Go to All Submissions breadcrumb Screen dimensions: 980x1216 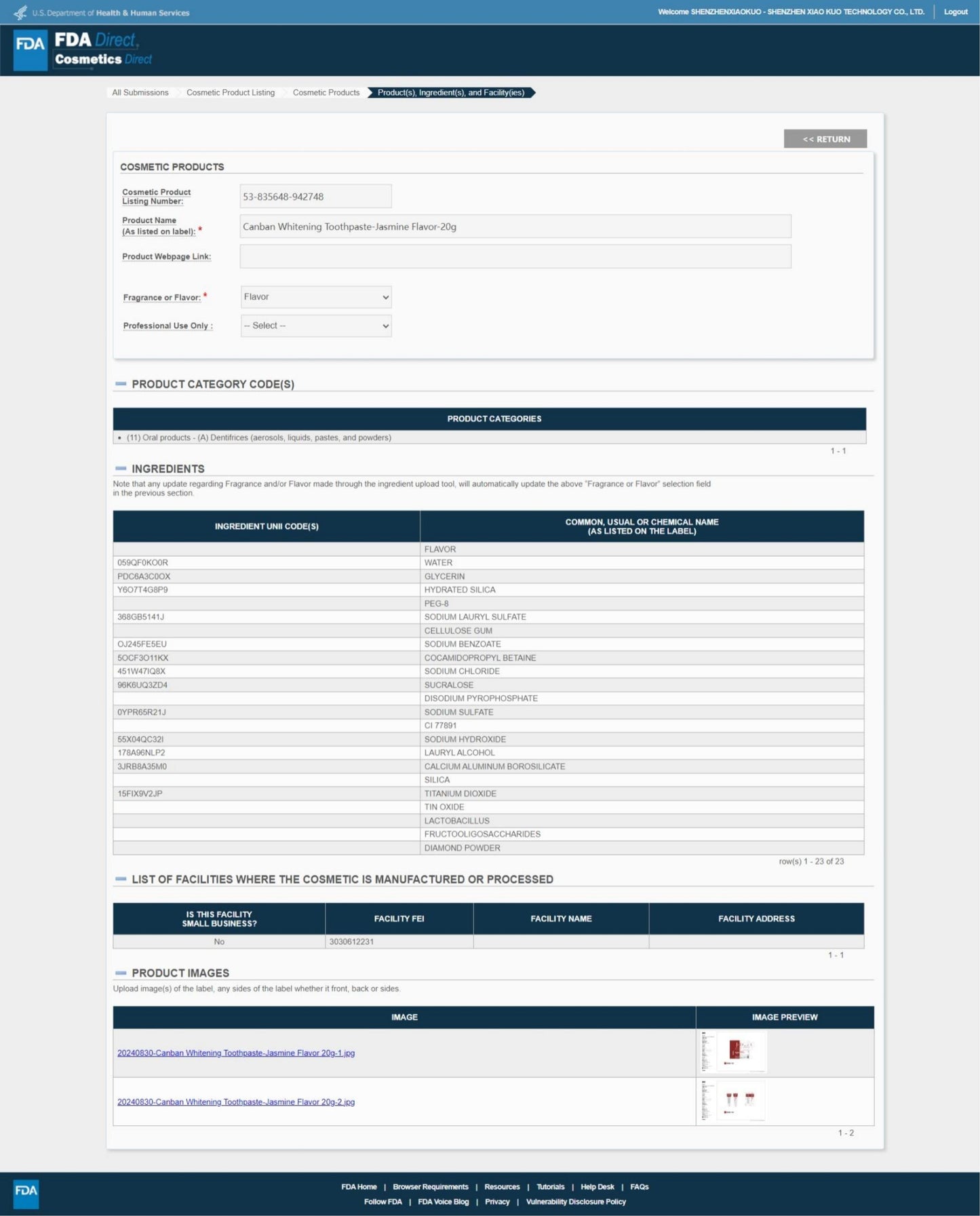coord(140,93)
